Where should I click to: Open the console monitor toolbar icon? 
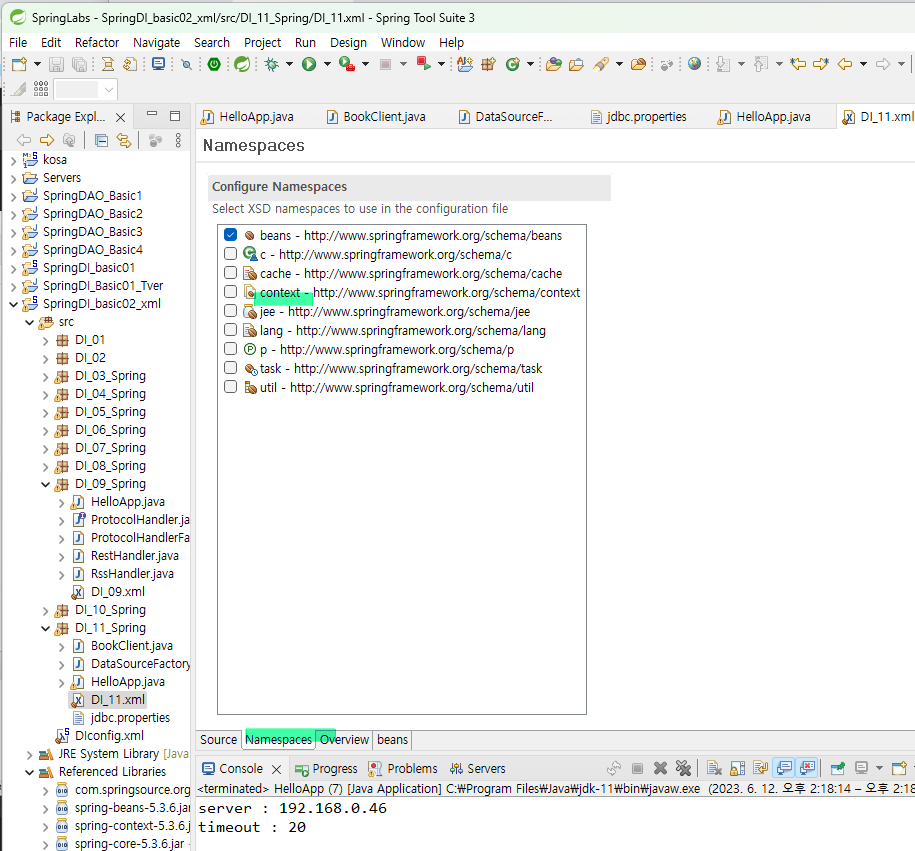tap(158, 64)
